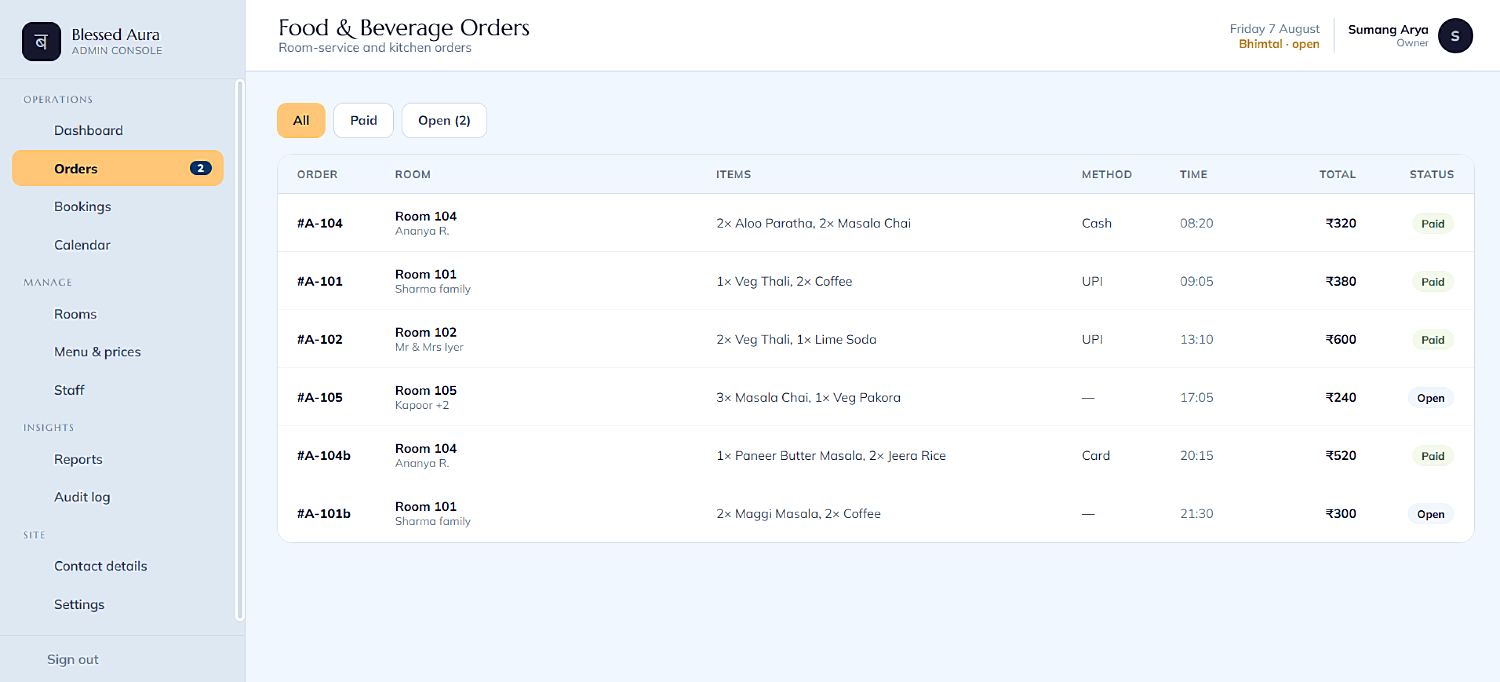Click the Bhimtal · open status text
Image resolution: width=1500 pixels, height=682 pixels.
coord(1279,44)
